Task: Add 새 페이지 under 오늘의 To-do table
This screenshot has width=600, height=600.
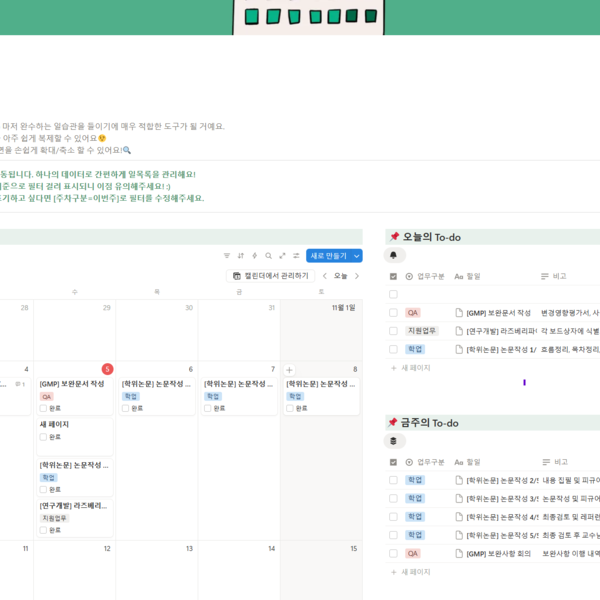Action: [x=411, y=368]
